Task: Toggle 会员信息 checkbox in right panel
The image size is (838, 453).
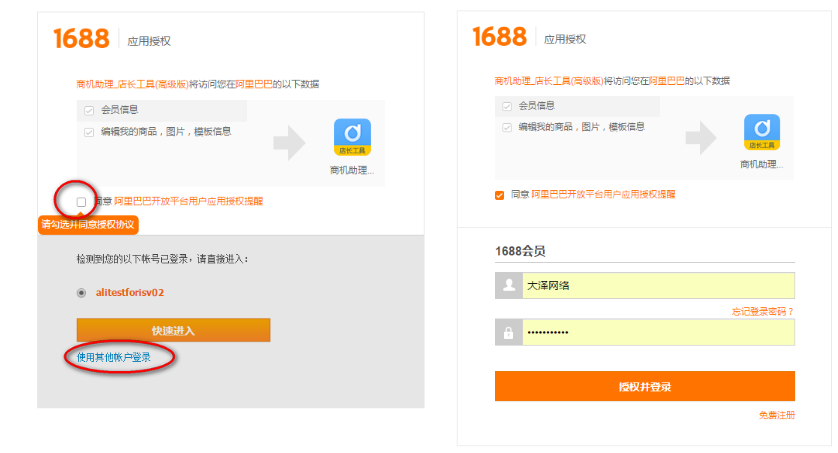Action: pos(507,106)
